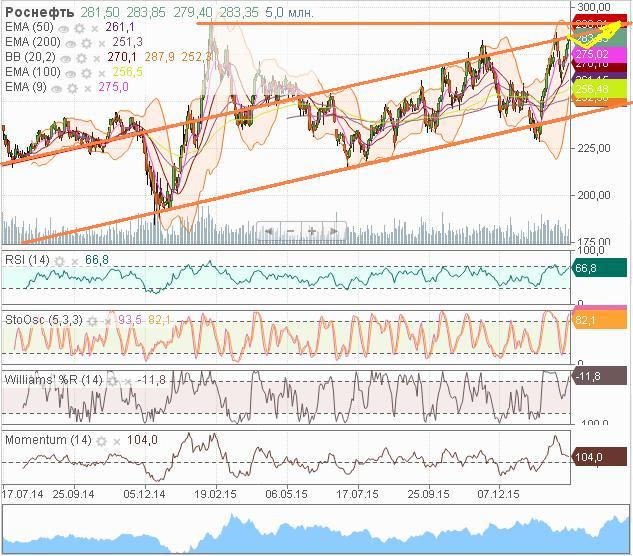Image resolution: width=633 pixels, height=556 pixels.
Task: Hide the EMA (50) indicator line
Action: 64,29
